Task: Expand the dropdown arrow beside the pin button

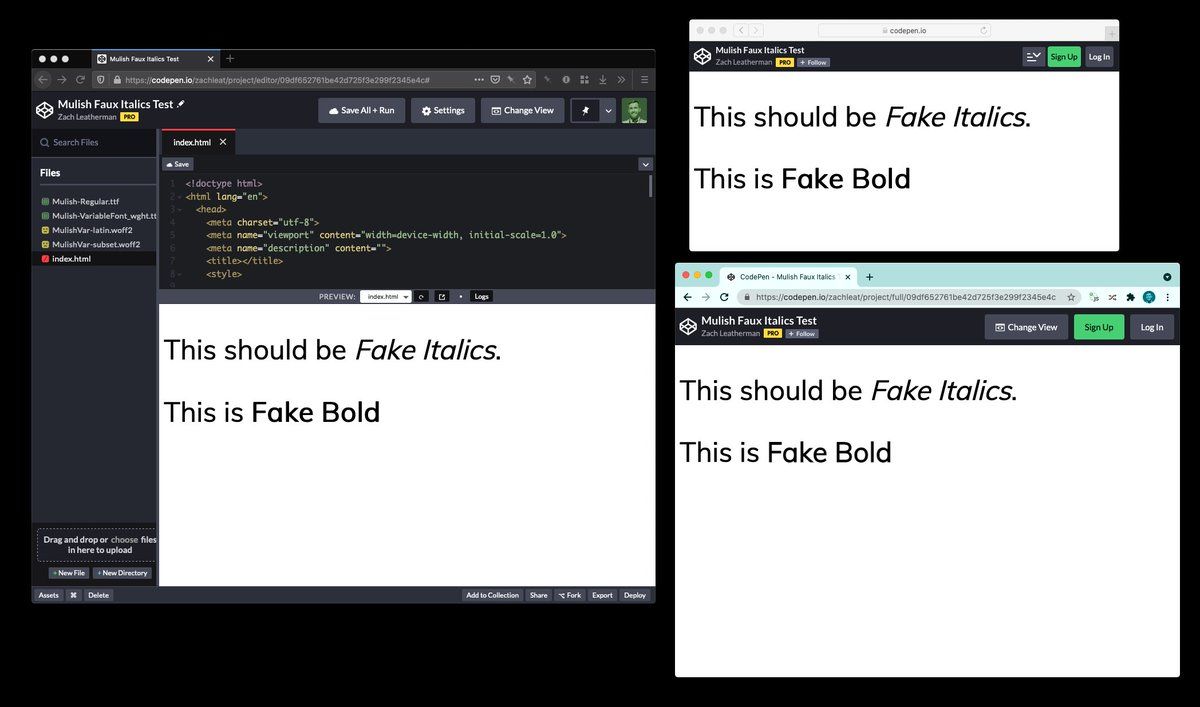Action: coord(608,110)
